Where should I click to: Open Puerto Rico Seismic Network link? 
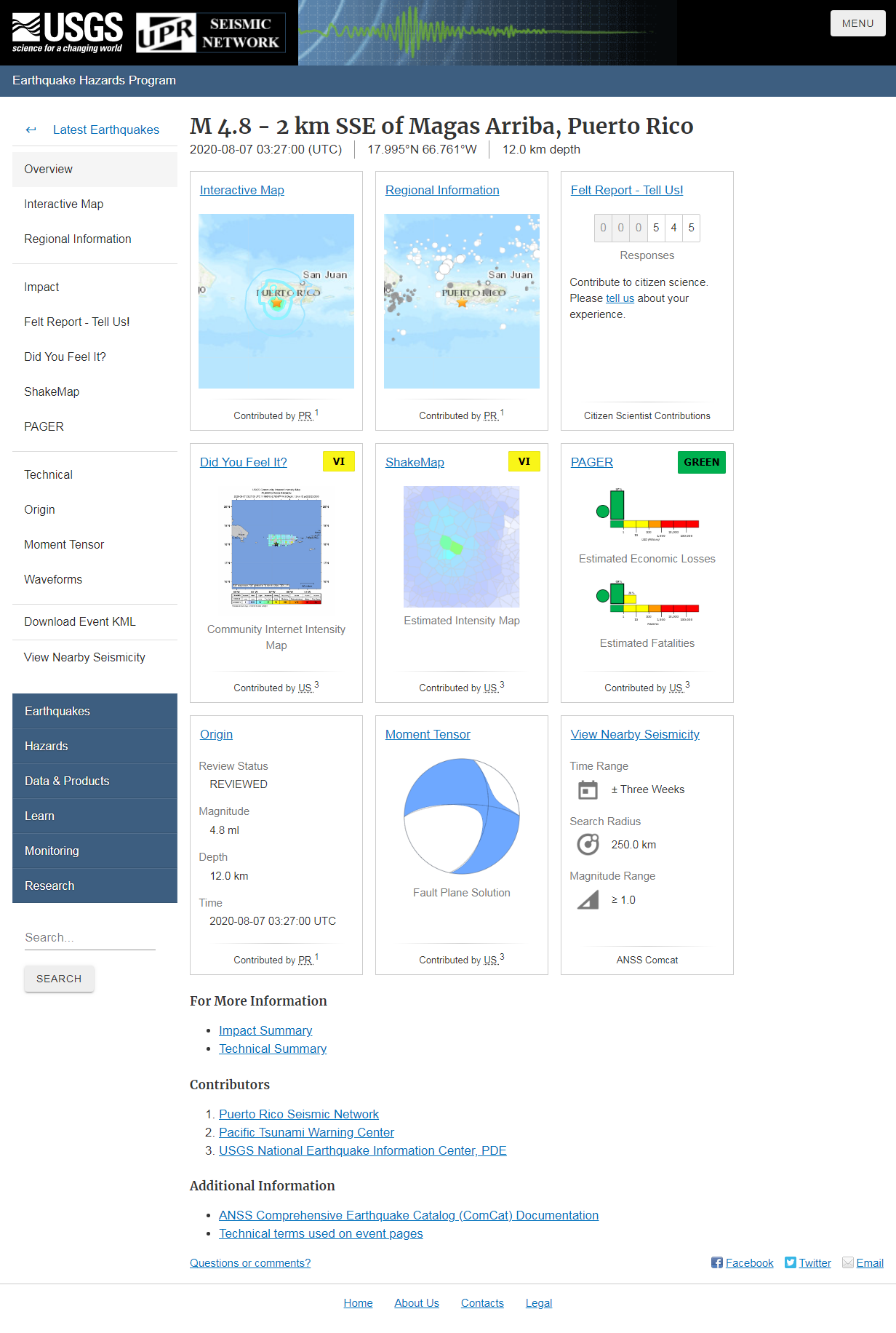point(299,1114)
